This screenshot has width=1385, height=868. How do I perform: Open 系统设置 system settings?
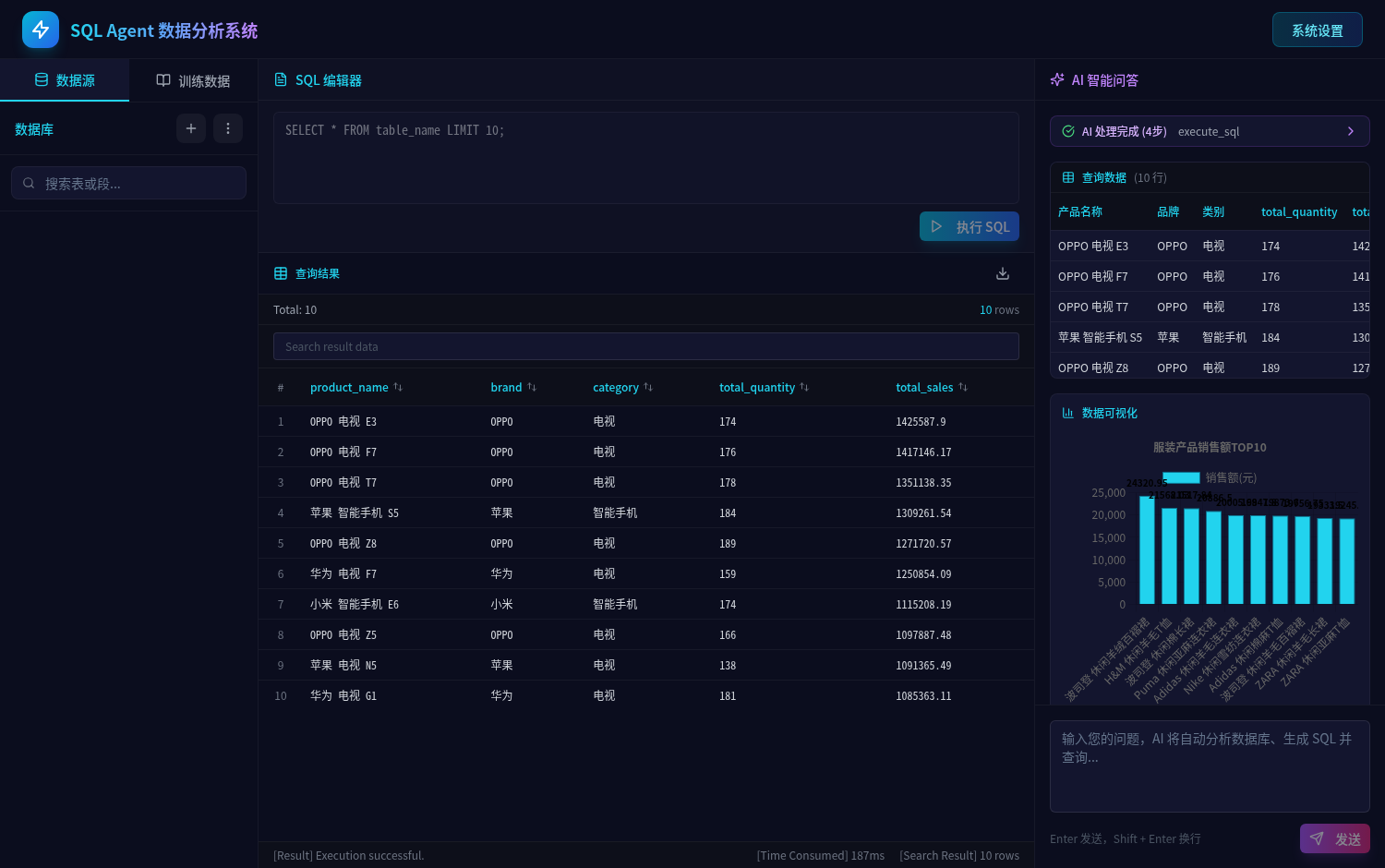(1318, 30)
